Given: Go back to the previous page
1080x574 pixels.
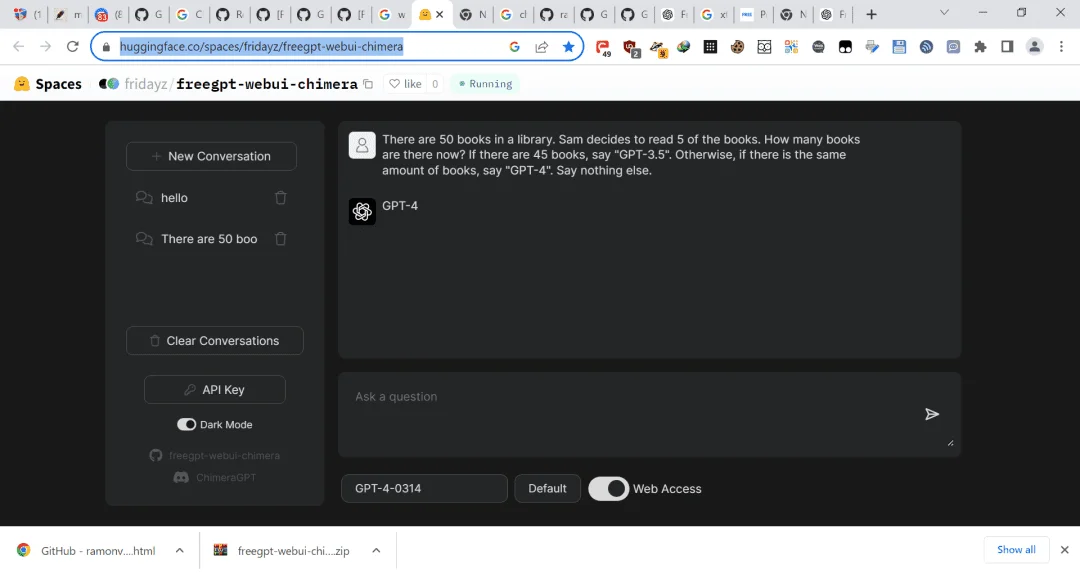Looking at the screenshot, I should coord(19,46).
